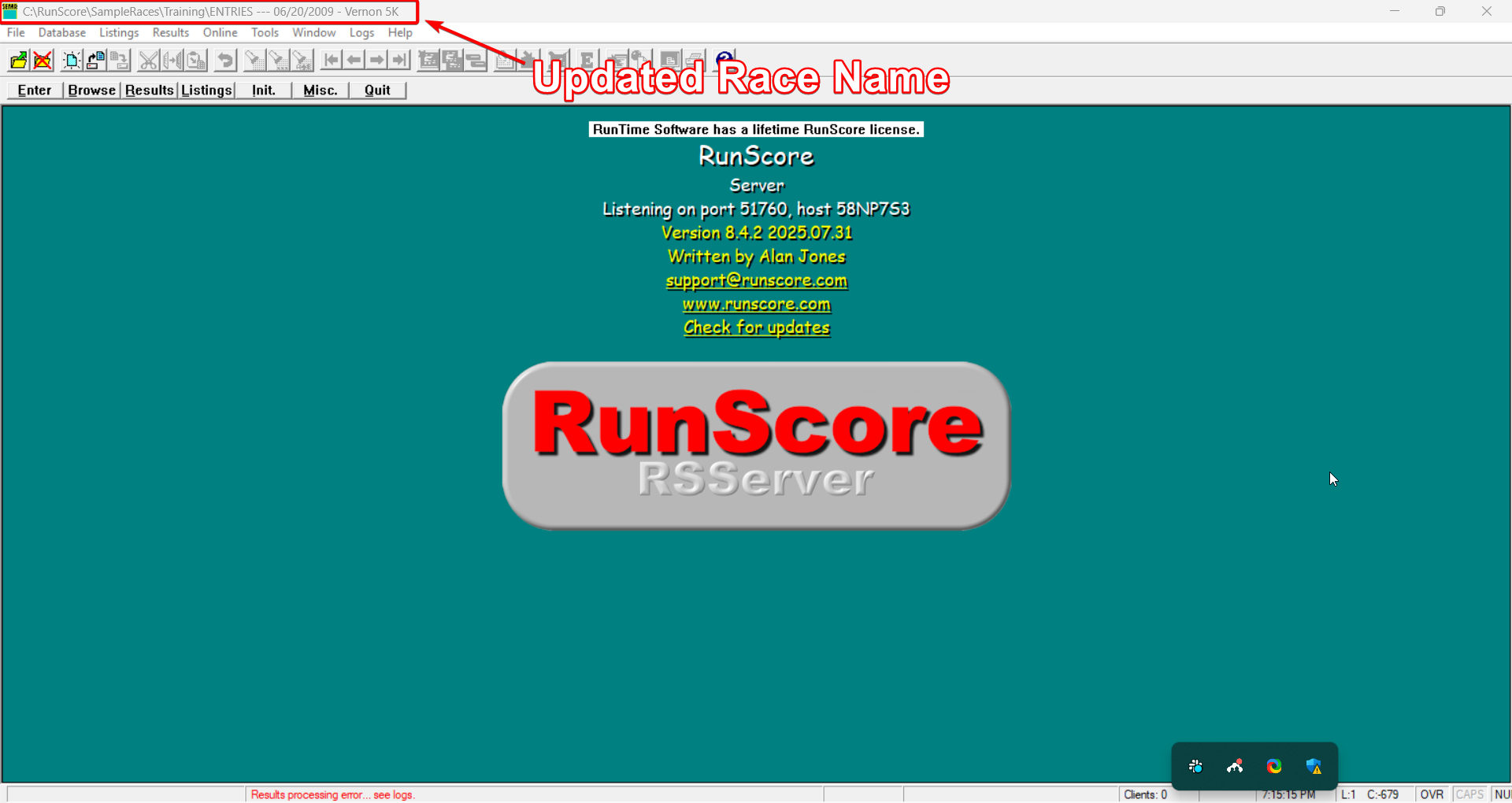
Task: Click 'Results processing error... see logs.' status message
Action: click(x=332, y=794)
